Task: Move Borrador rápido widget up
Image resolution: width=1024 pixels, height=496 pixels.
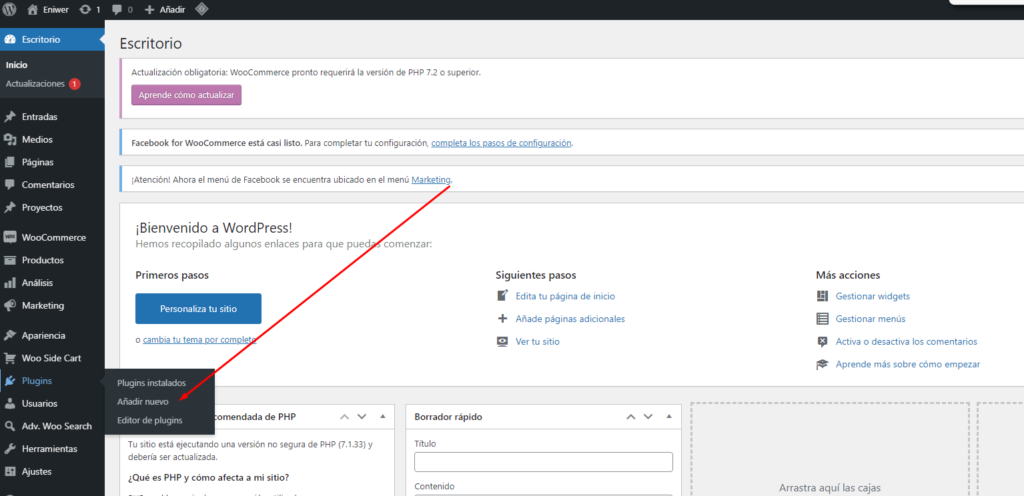Action: pyautogui.click(x=631, y=416)
